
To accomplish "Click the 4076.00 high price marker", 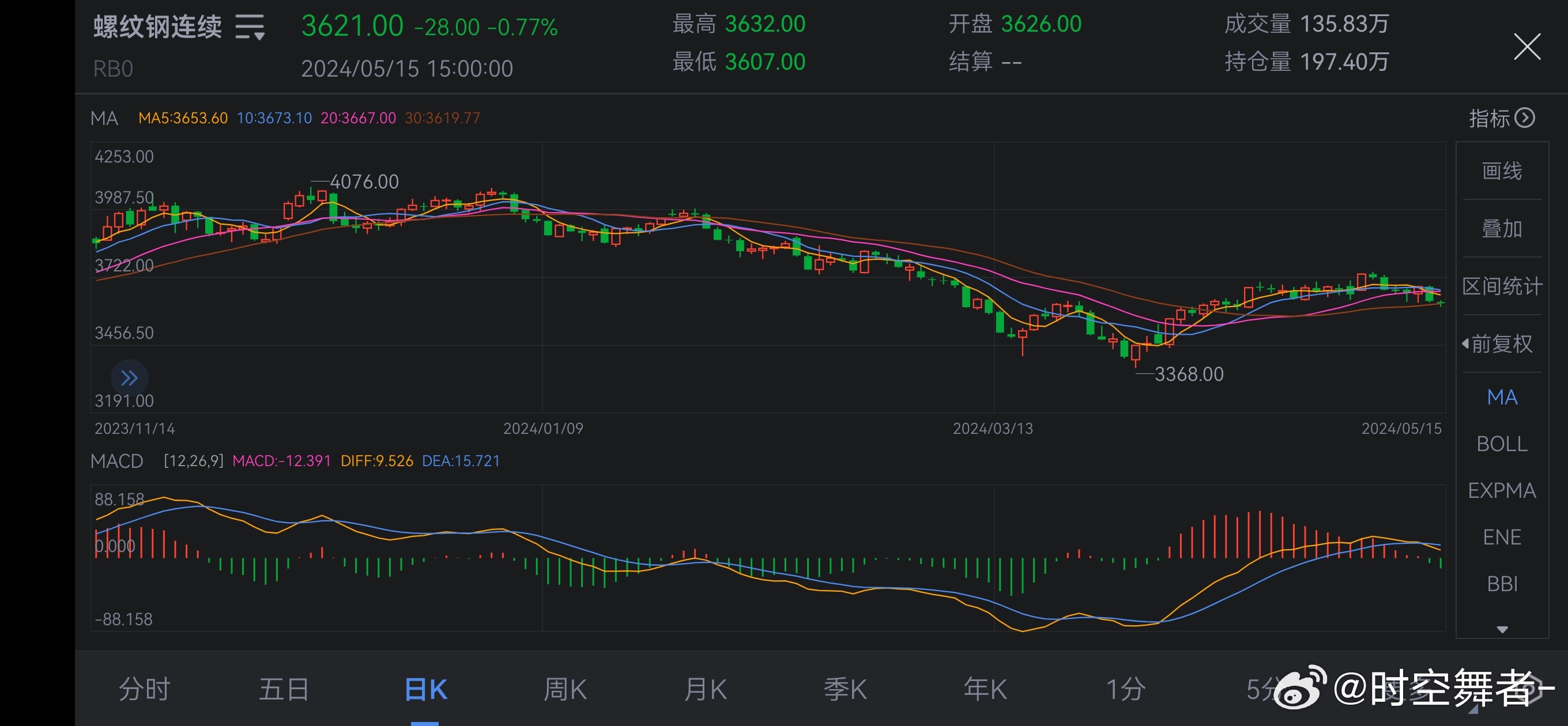I will (364, 181).
